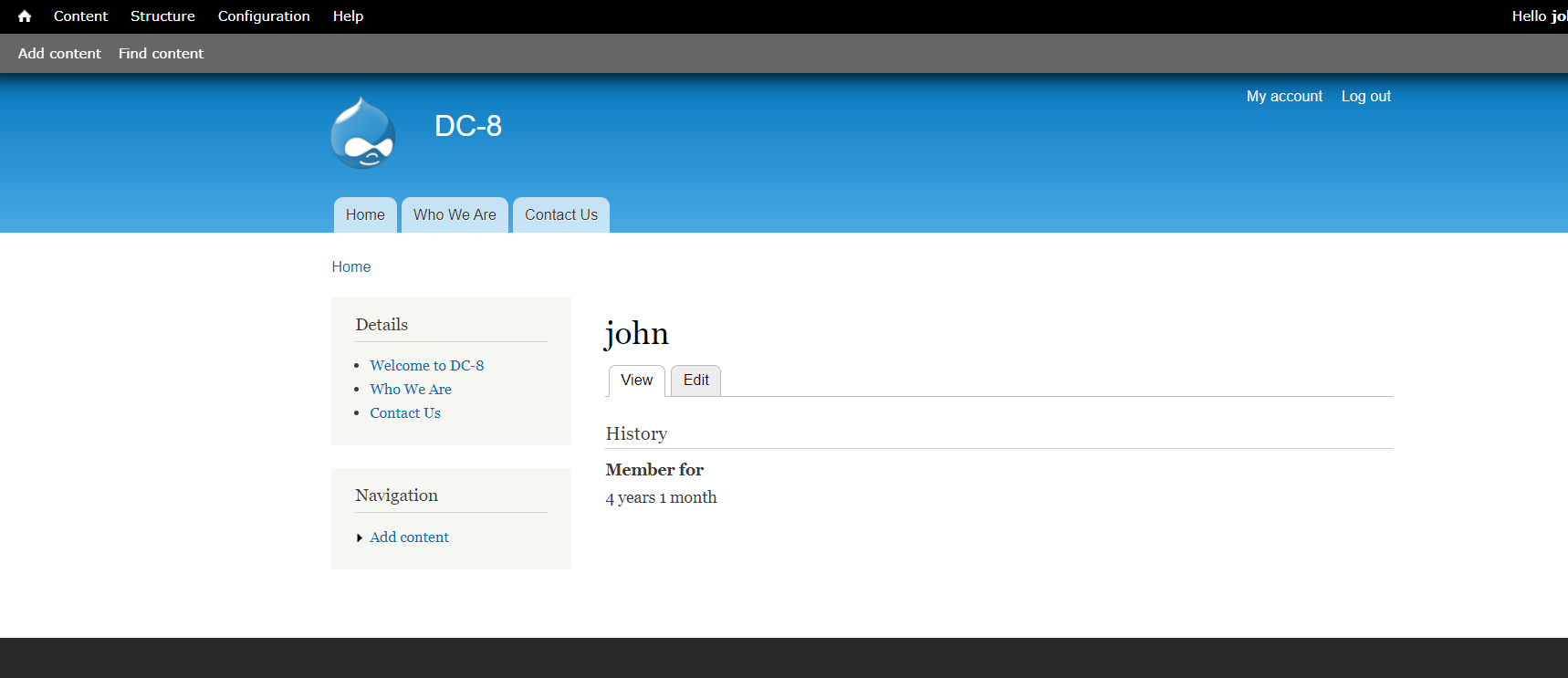Click the home icon in admin toolbar

(x=25, y=16)
